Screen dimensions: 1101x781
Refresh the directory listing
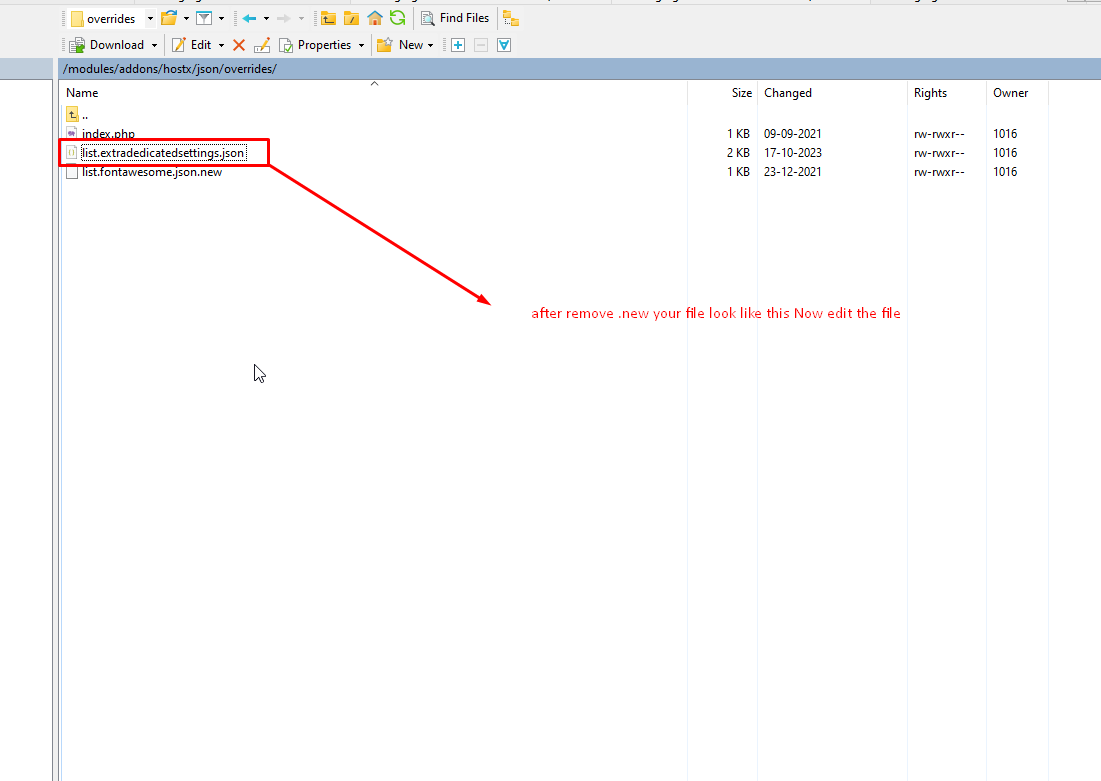click(397, 18)
